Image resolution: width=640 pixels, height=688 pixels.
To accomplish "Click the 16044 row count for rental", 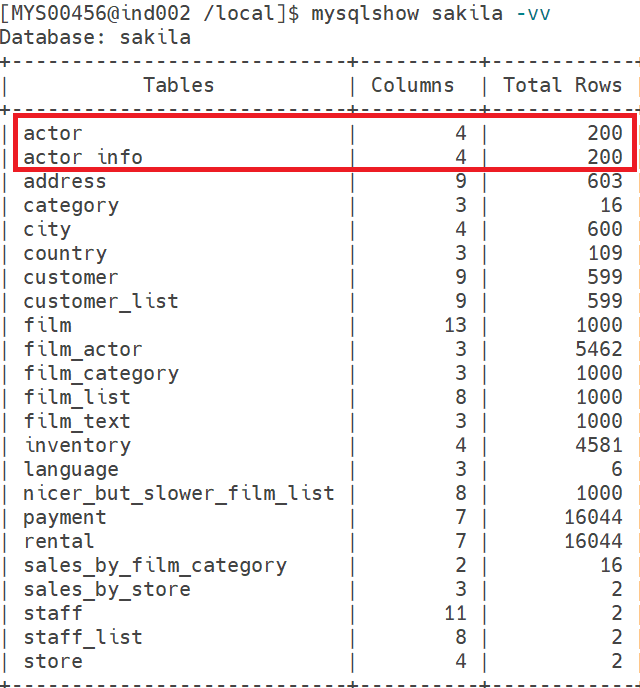I will pos(593,541).
